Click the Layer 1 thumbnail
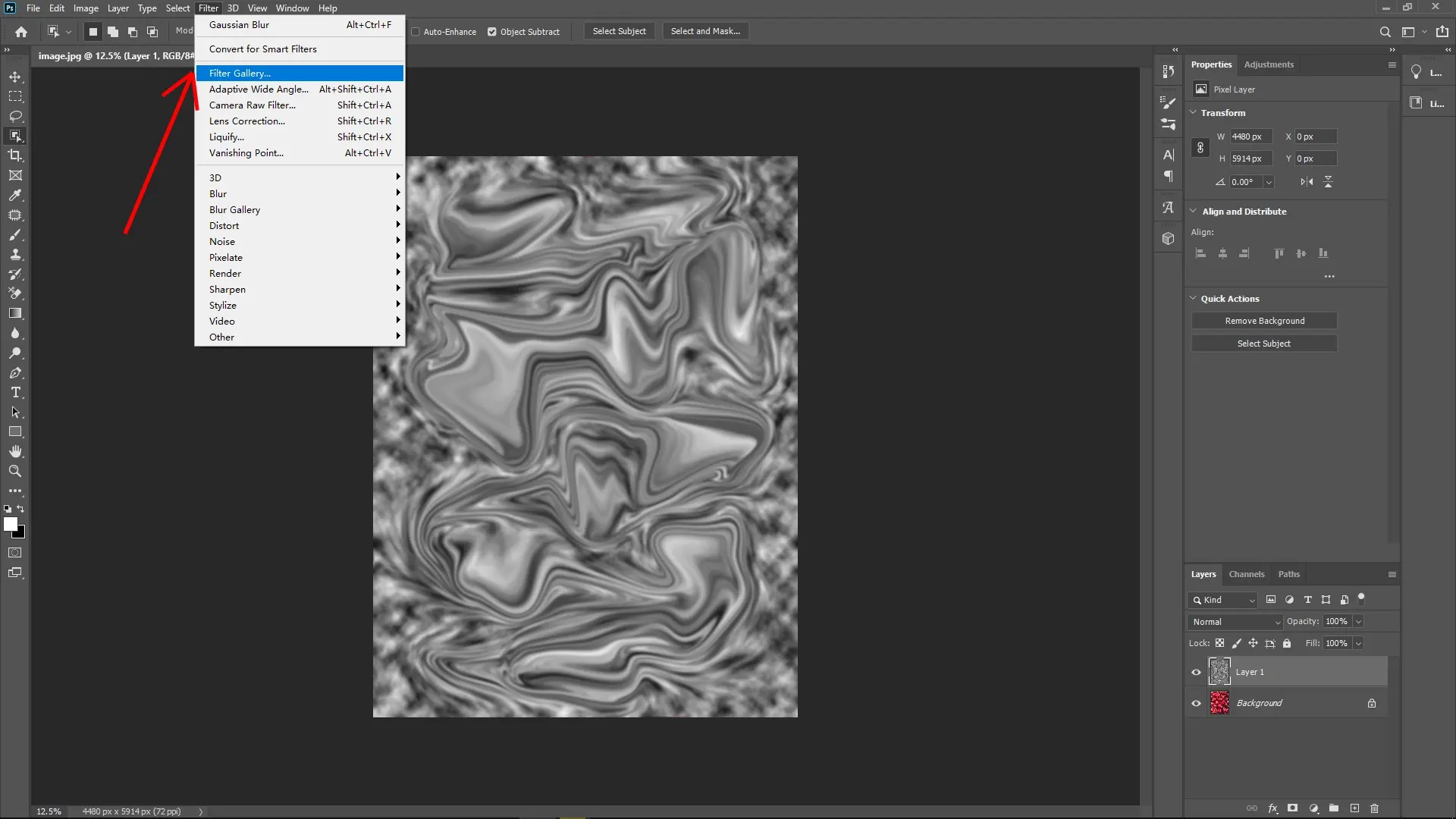 1219,671
